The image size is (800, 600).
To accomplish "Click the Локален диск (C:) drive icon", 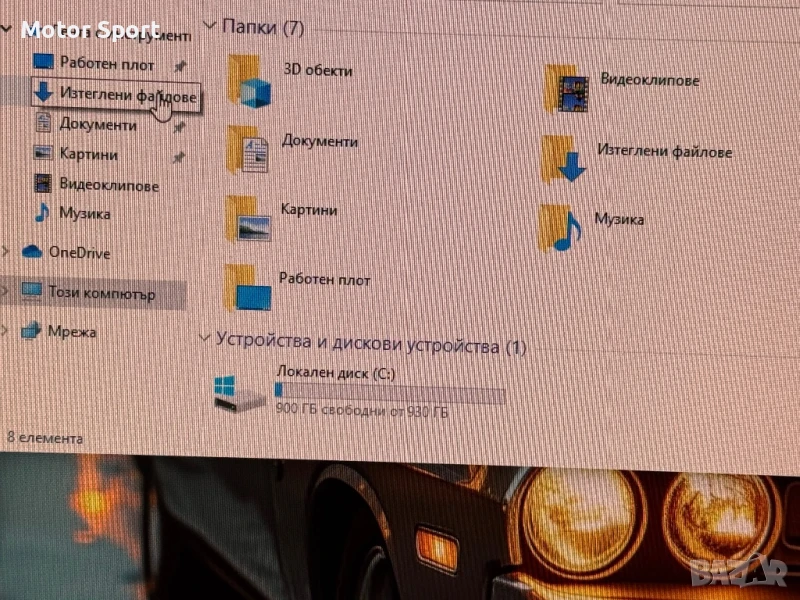I will tap(241, 392).
